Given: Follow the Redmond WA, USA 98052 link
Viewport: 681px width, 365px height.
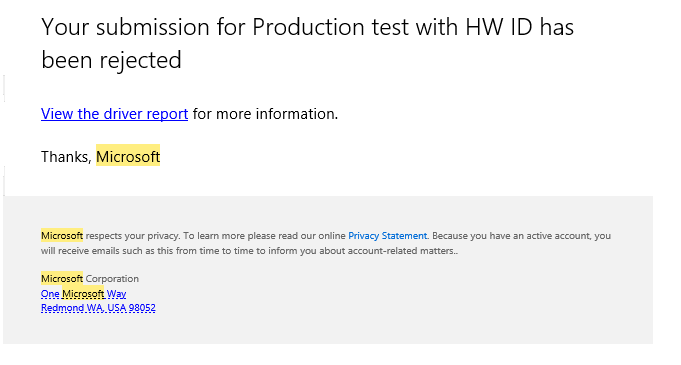Looking at the screenshot, I should [98, 308].
